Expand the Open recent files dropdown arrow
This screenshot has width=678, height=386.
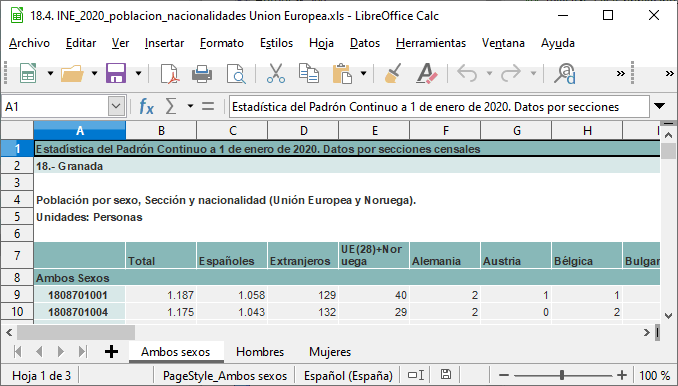click(x=94, y=73)
